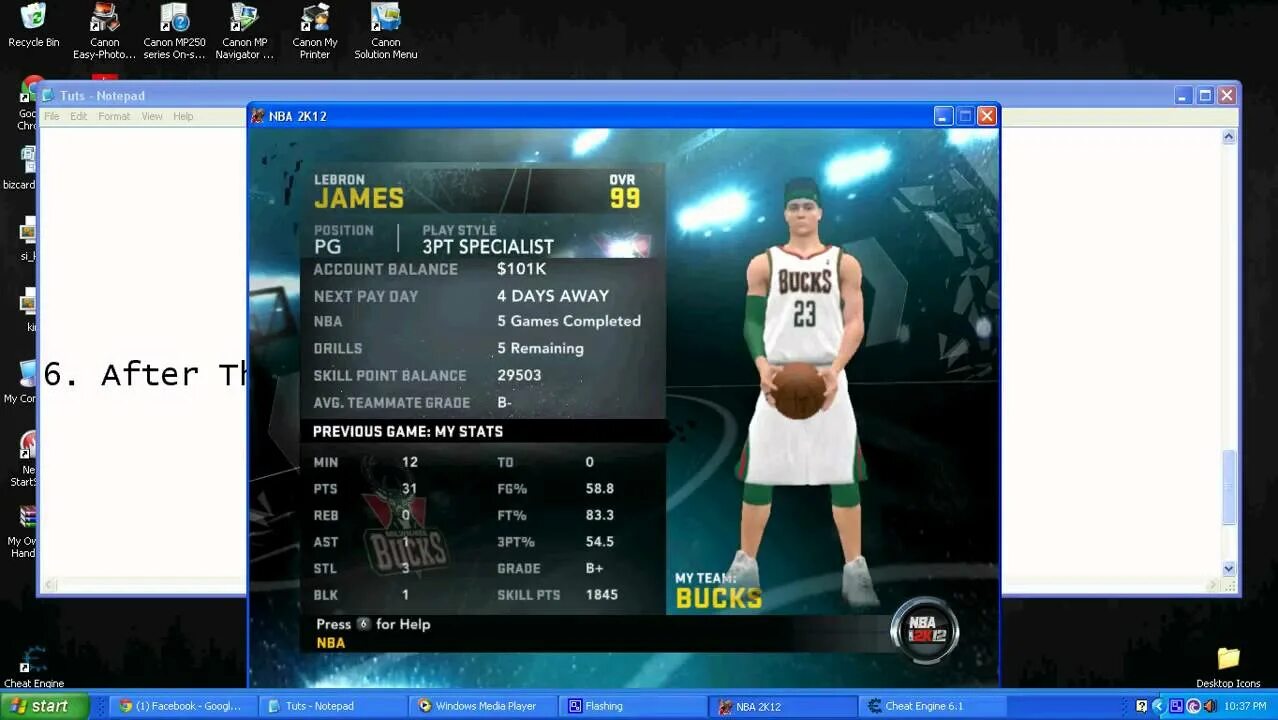The image size is (1278, 720).
Task: Open the Recycle Bin desktop icon
Action: 33,25
